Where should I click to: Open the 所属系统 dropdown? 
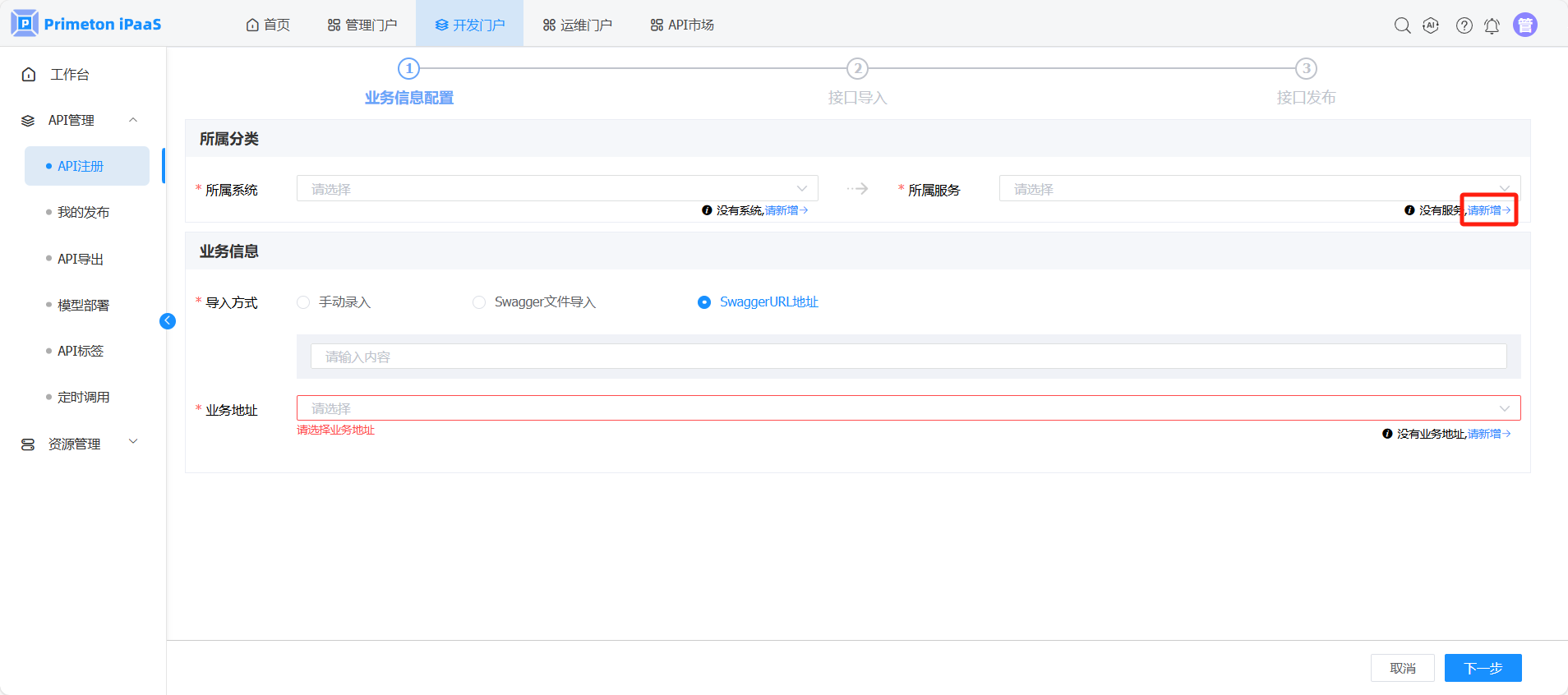pyautogui.click(x=556, y=189)
